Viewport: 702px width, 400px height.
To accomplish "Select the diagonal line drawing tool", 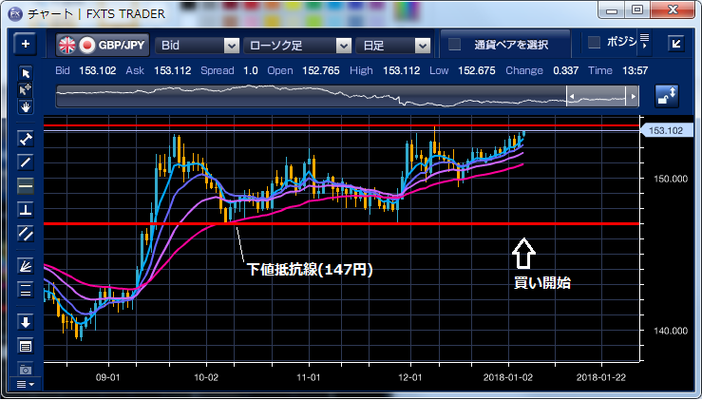I will (26, 162).
